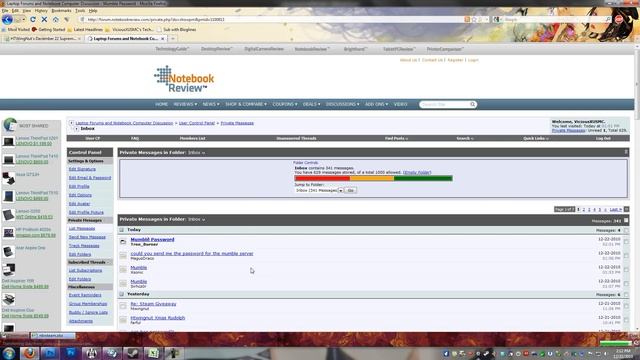640x360 pixels.
Task: Open Excel from the taskbar
Action: pos(153,353)
